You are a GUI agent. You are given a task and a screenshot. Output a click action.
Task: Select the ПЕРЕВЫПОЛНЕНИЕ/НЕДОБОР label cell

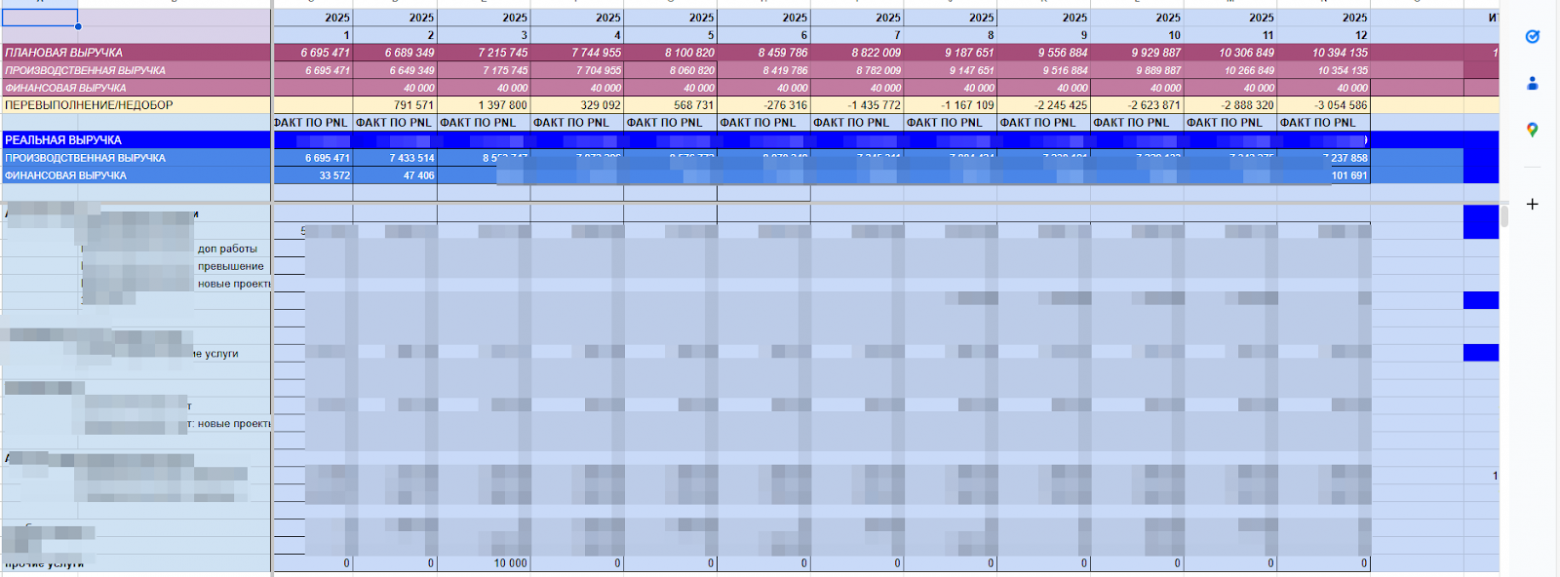(x=137, y=105)
